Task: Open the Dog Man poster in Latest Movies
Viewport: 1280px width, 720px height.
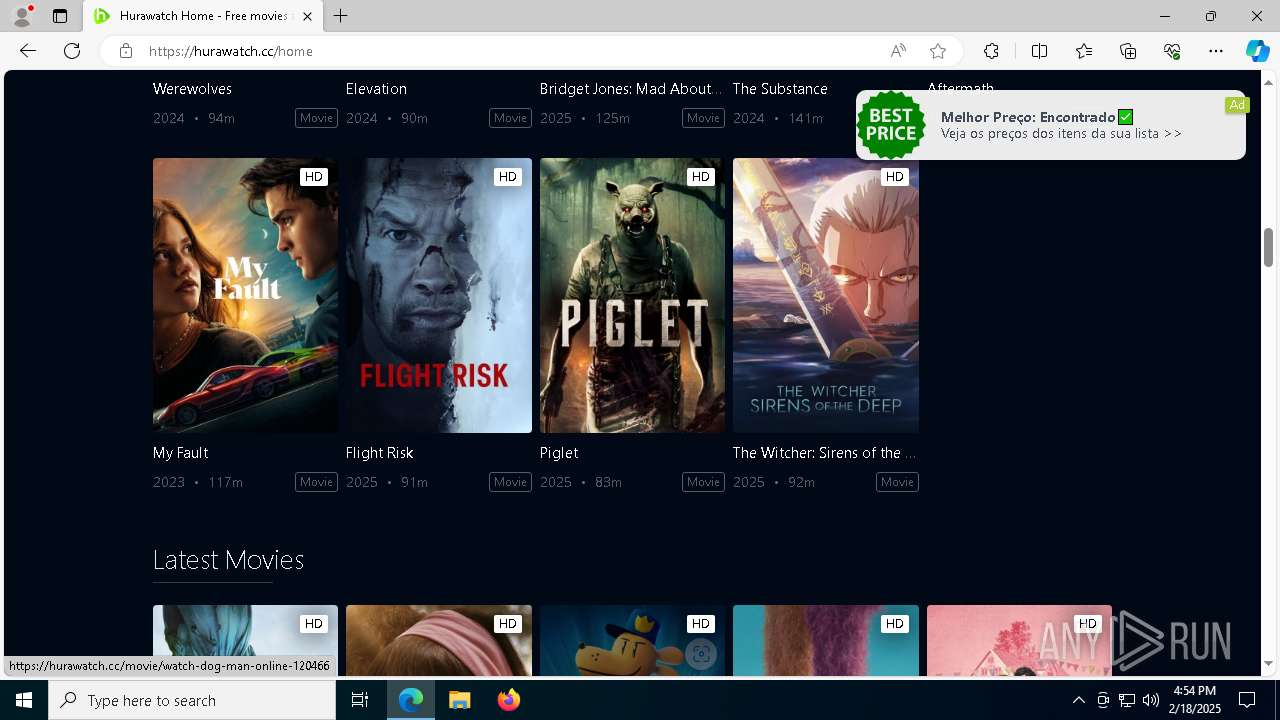Action: tap(632, 641)
